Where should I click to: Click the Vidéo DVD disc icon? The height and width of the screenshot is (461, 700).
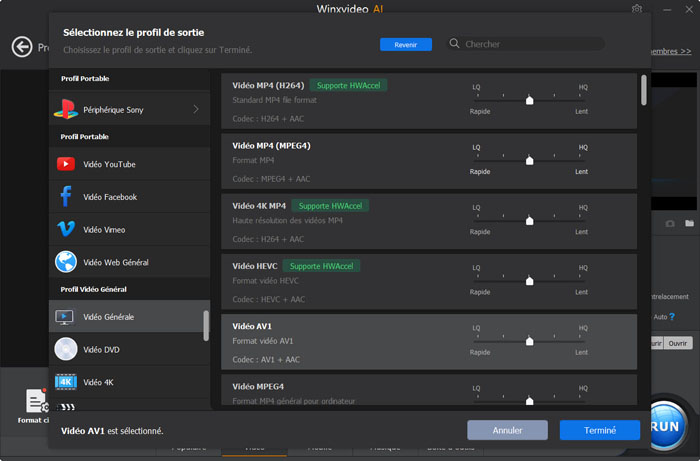point(66,350)
